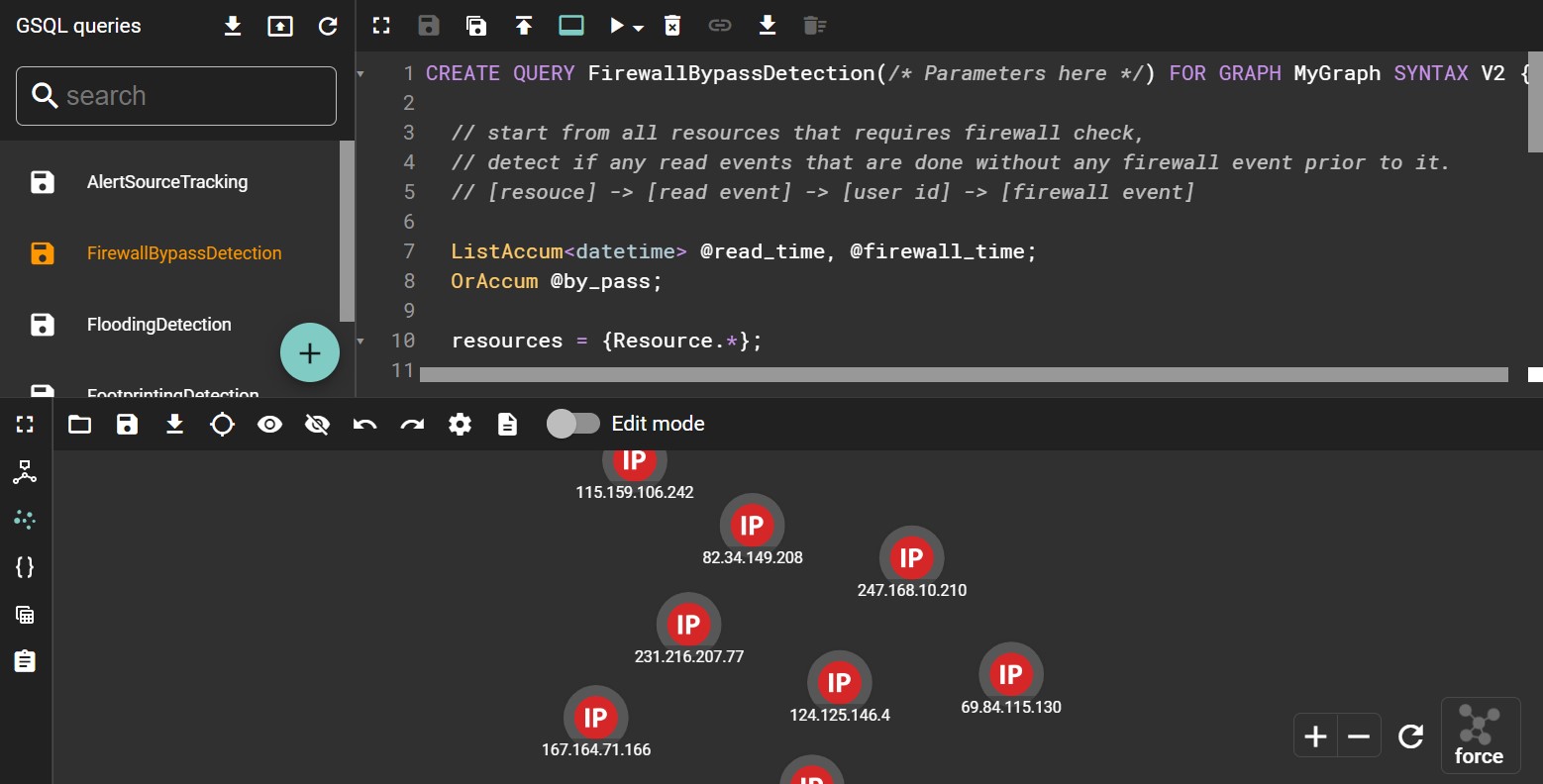Select IP vertex 231.216.207.77
The height and width of the screenshot is (784, 1543).
[689, 625]
